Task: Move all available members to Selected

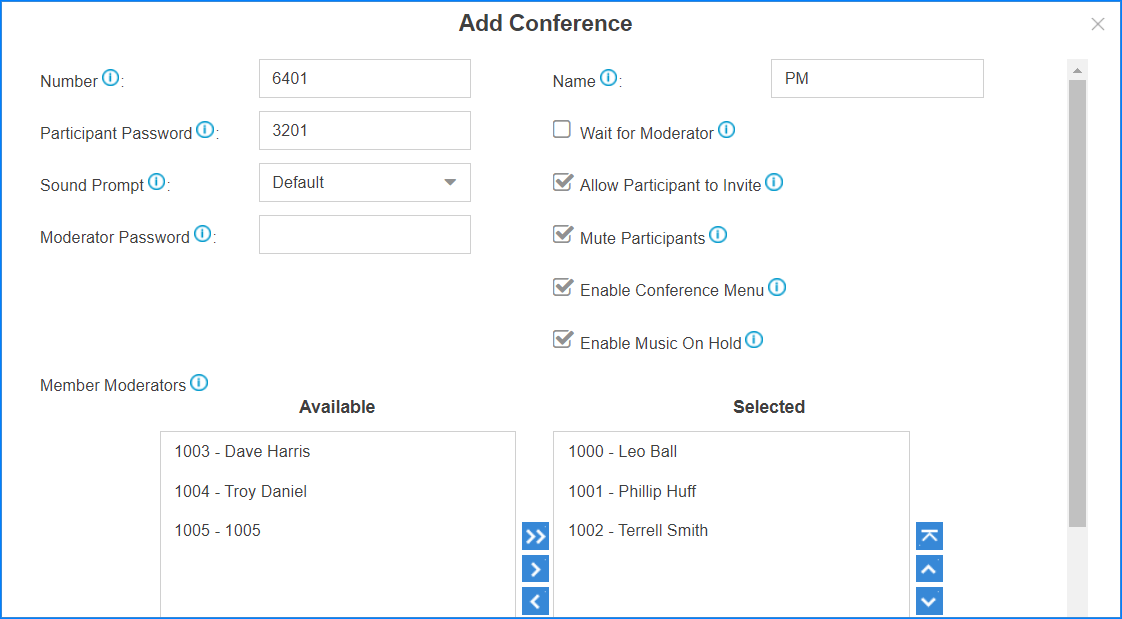Action: click(x=535, y=536)
